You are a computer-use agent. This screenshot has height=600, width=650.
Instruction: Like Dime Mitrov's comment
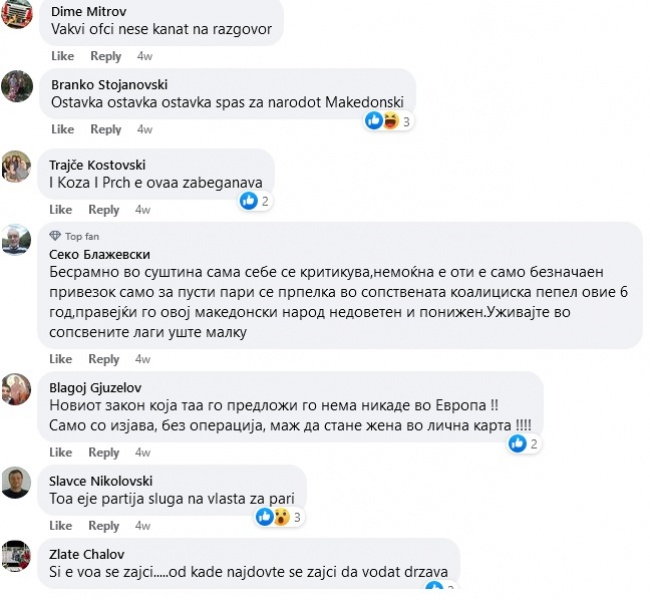62,56
